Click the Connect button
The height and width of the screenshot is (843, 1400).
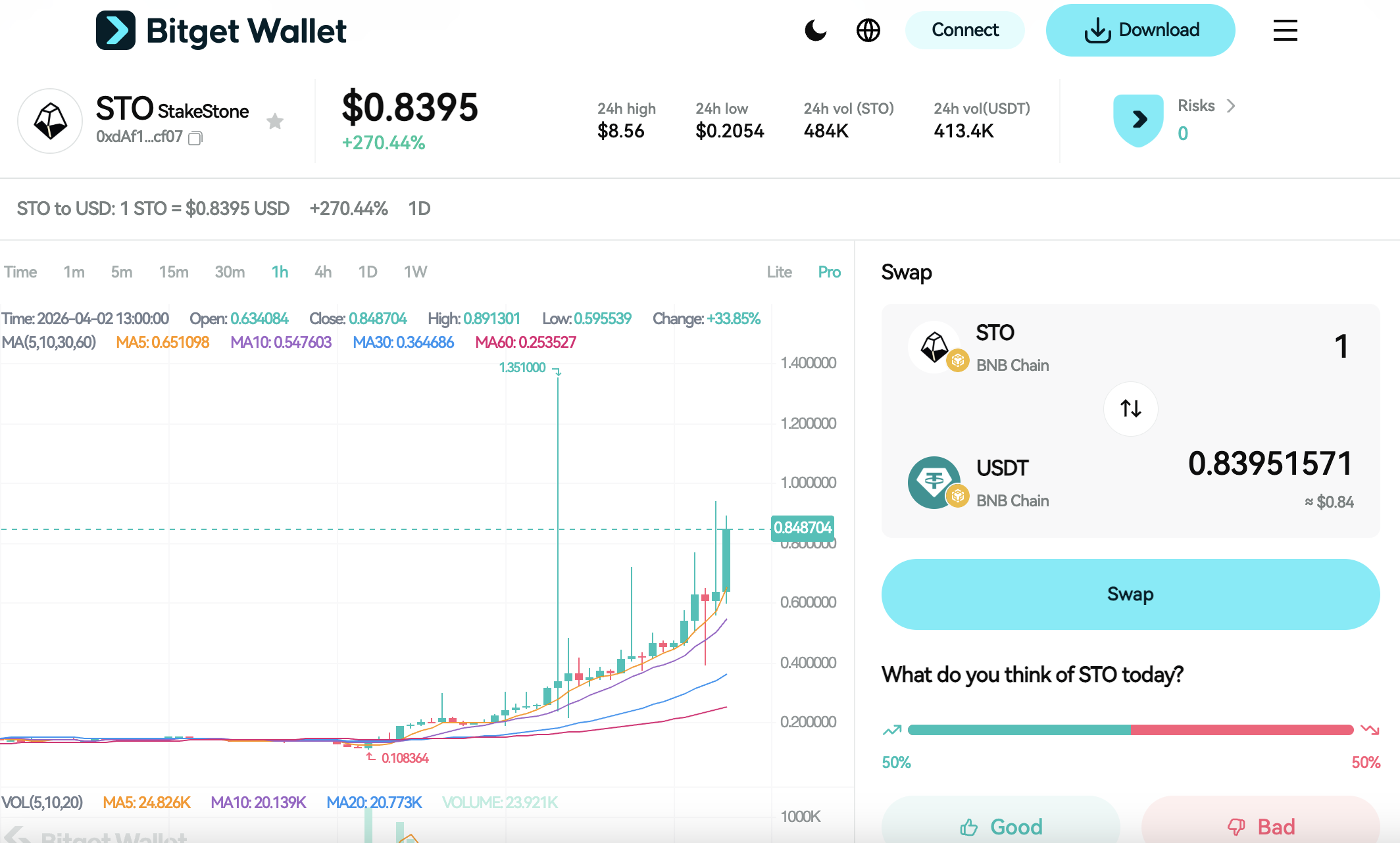tap(964, 30)
